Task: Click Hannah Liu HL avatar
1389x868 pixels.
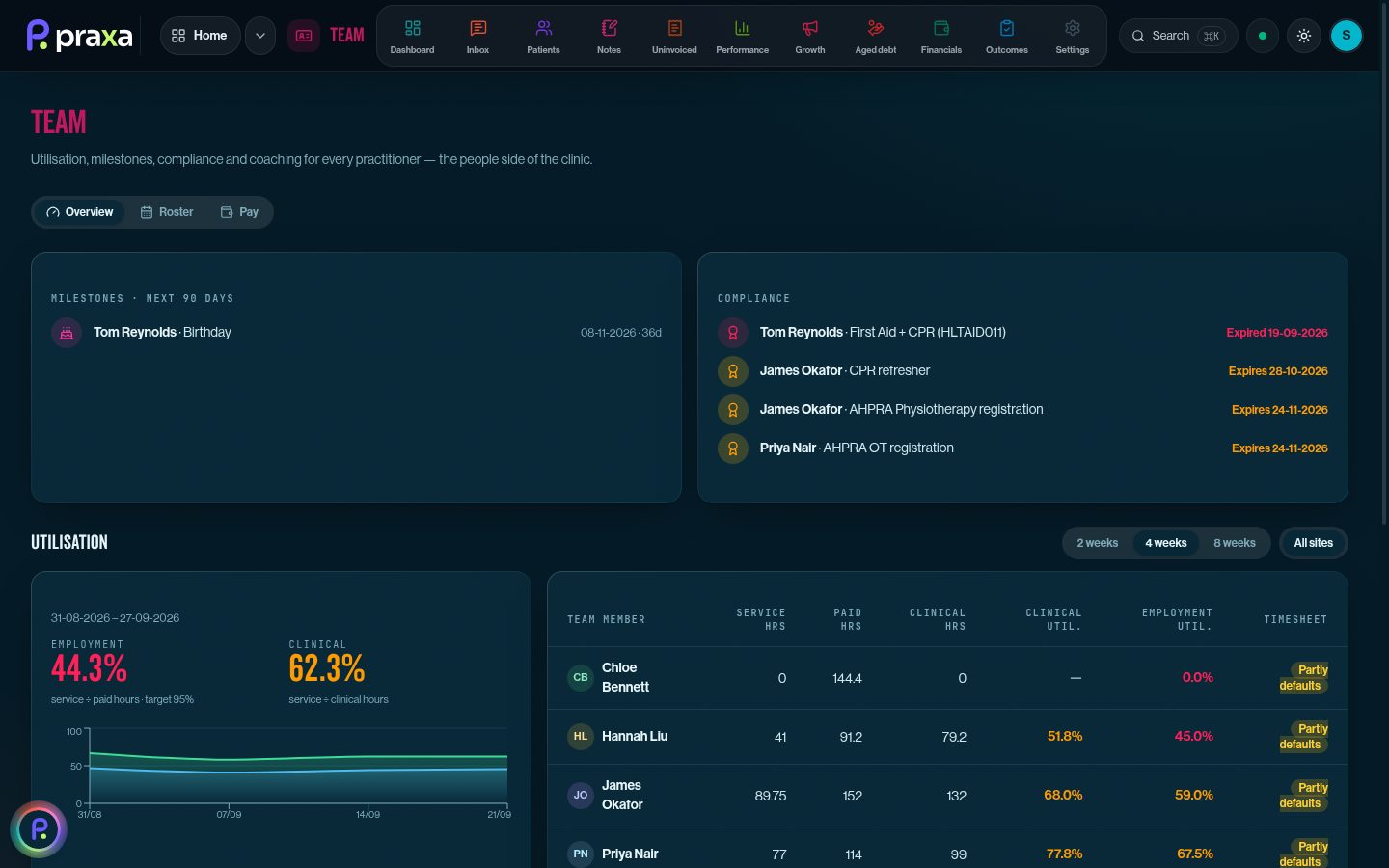Action: pyautogui.click(x=581, y=737)
